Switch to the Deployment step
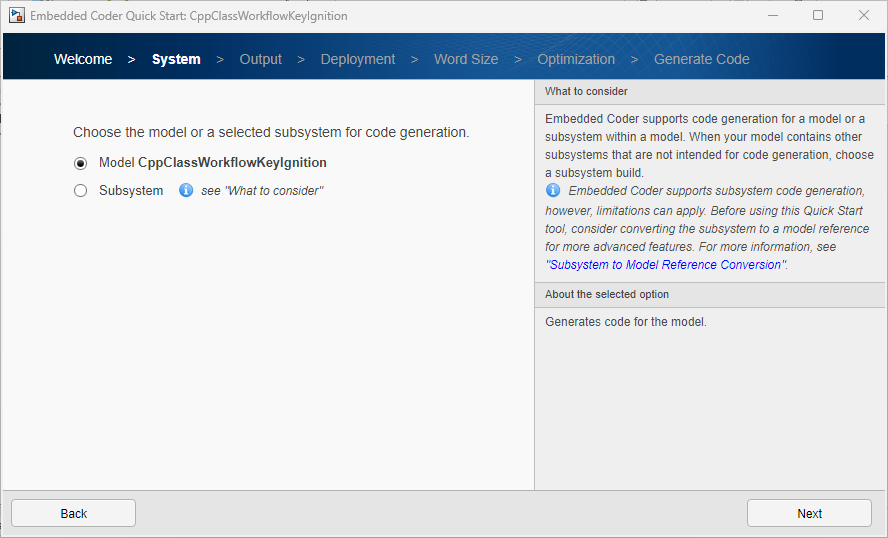The height and width of the screenshot is (538, 888). coord(358,59)
